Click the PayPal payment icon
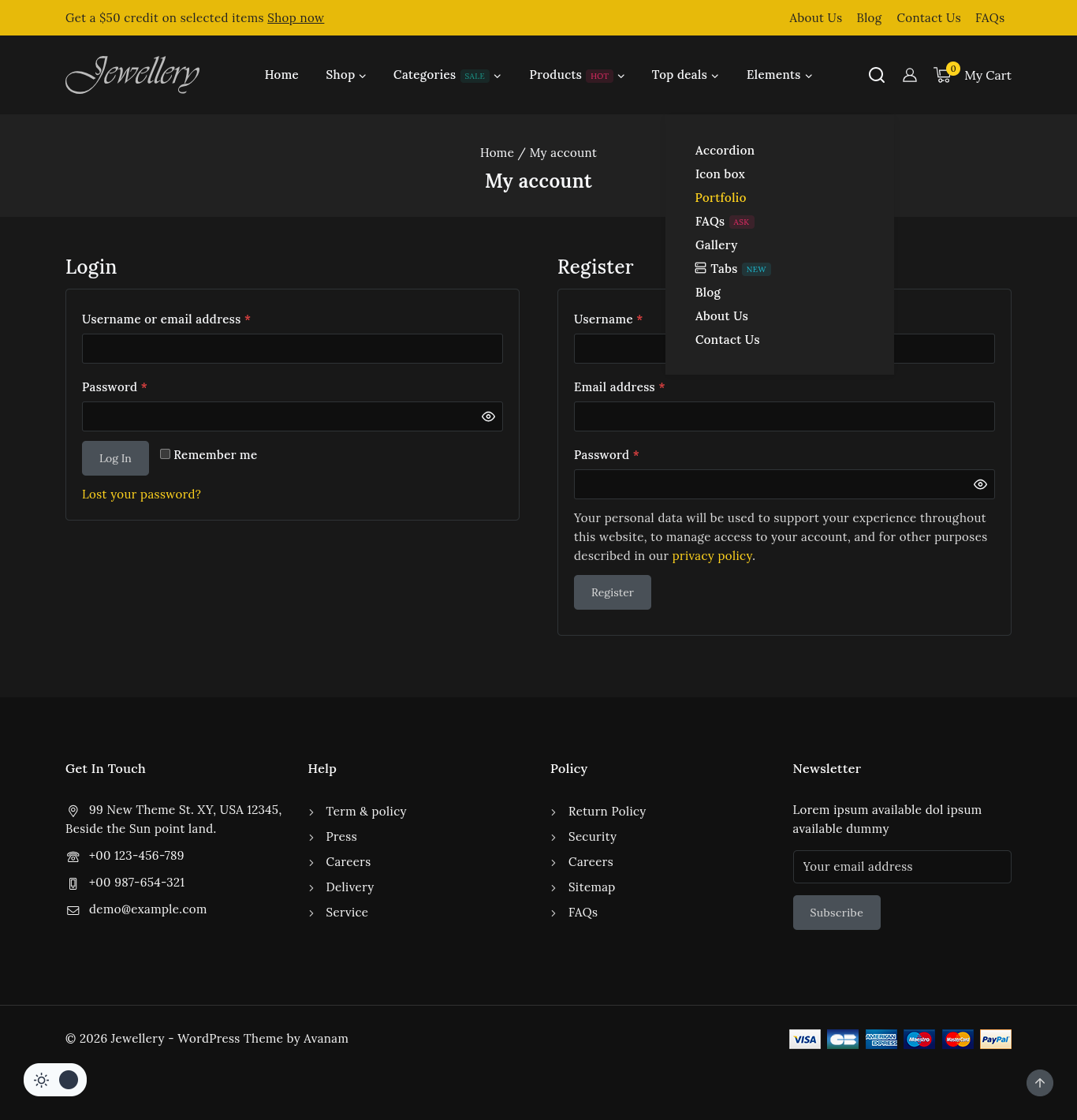Screen dimensions: 1077x1120 995,1039
